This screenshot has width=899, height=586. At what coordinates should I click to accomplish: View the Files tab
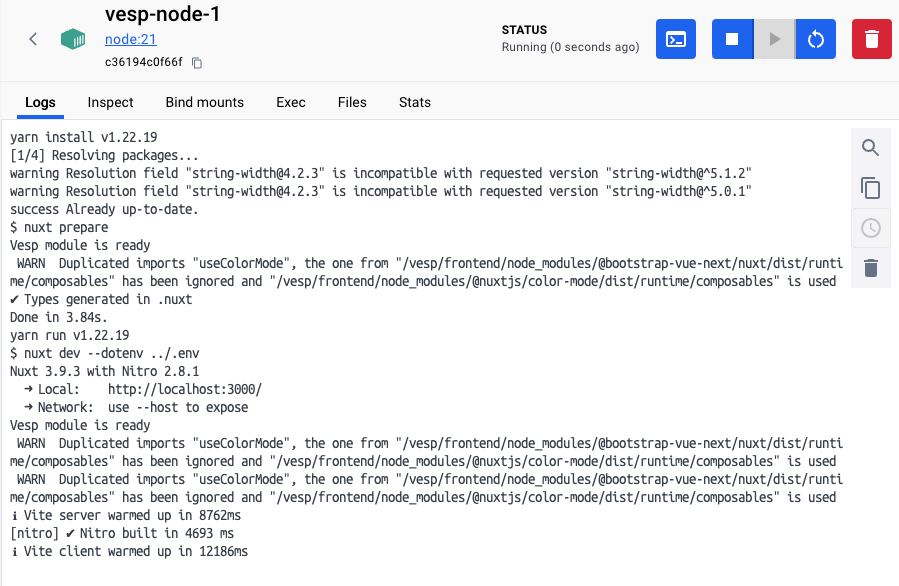pyautogui.click(x=352, y=102)
